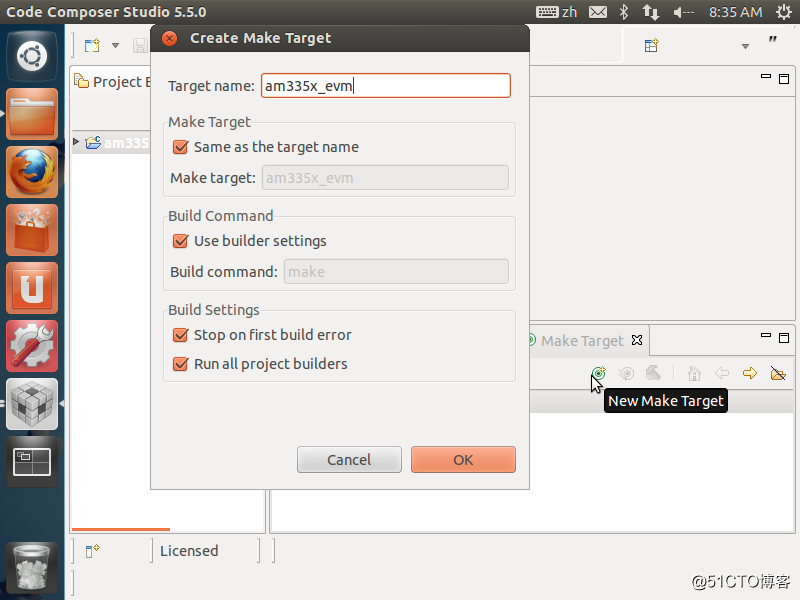Click the zh keyboard input indicator
Image resolution: width=800 pixels, height=600 pixels.
pyautogui.click(x=557, y=12)
